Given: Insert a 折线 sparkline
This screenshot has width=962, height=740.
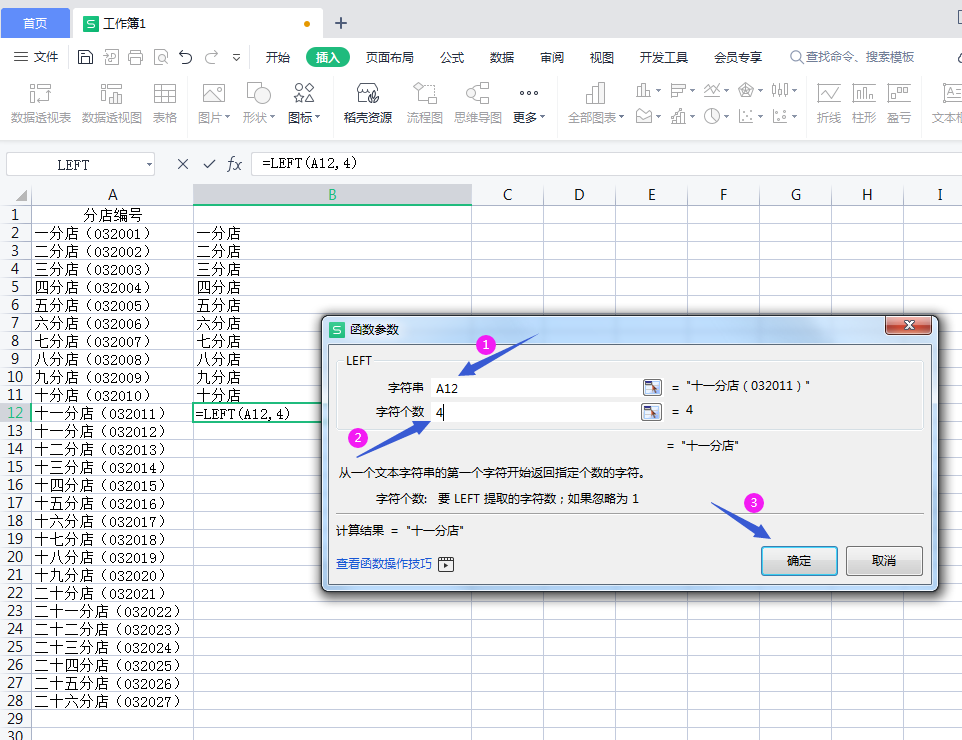Looking at the screenshot, I should click(x=828, y=103).
